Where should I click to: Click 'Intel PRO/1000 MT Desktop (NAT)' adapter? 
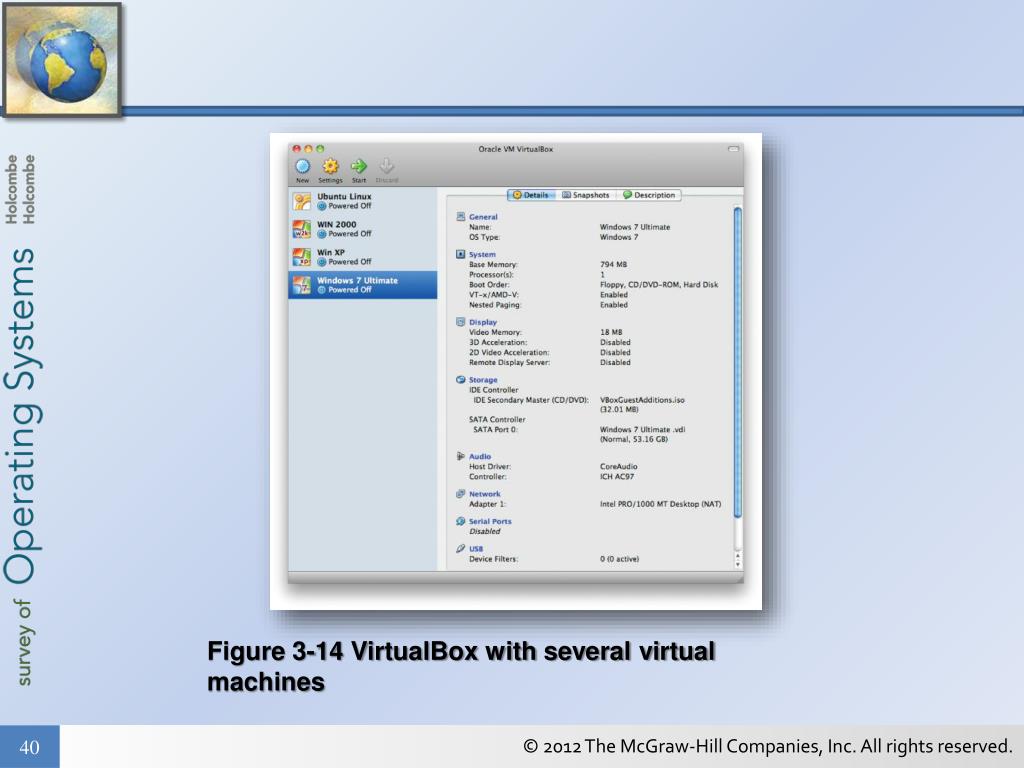coord(660,504)
